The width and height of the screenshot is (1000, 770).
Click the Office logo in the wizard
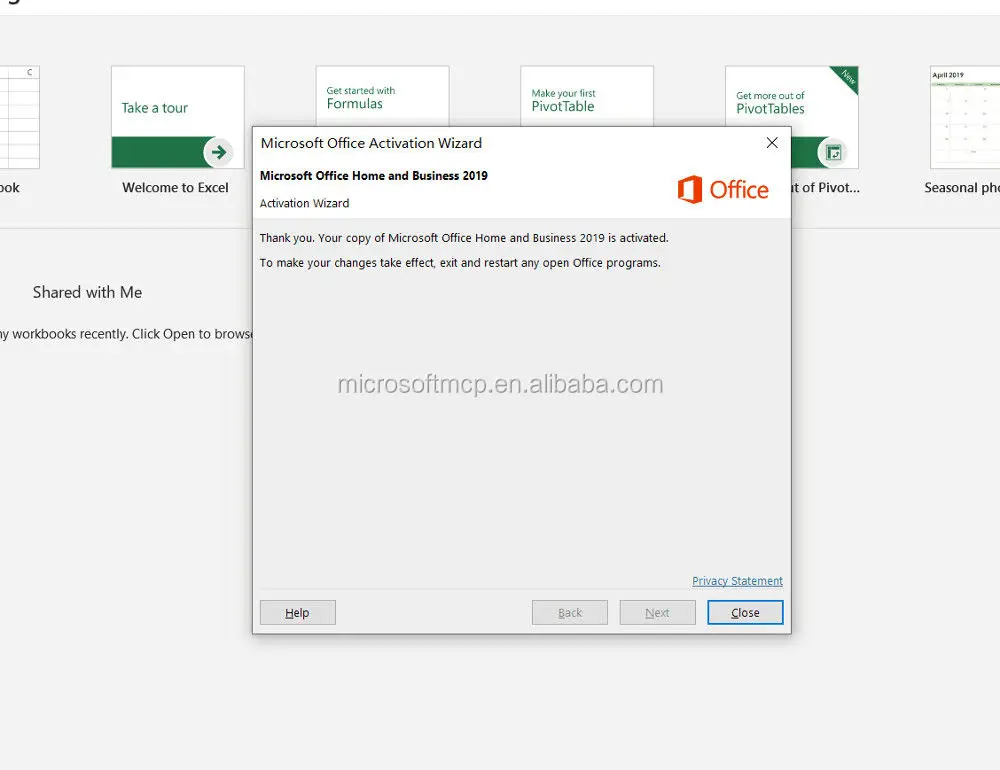(x=723, y=189)
